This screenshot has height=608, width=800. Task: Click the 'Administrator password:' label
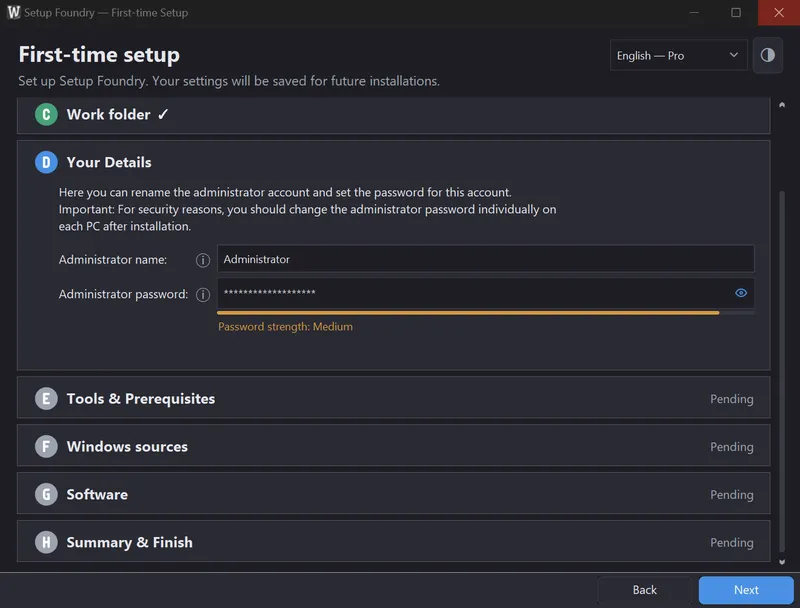click(x=123, y=294)
